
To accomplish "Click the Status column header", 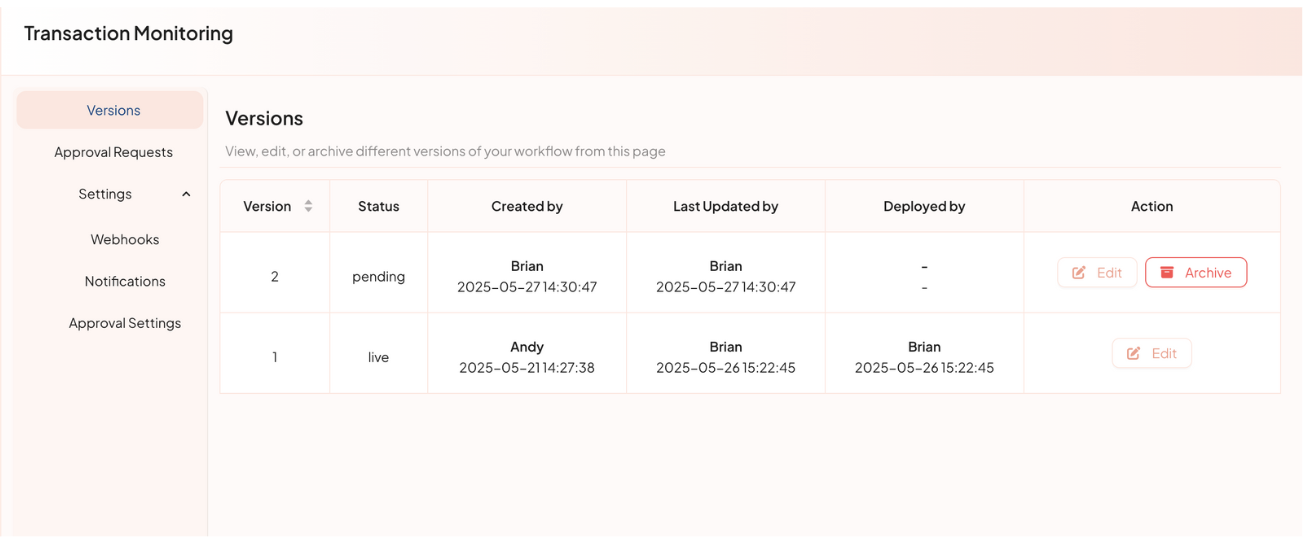I will [x=378, y=206].
